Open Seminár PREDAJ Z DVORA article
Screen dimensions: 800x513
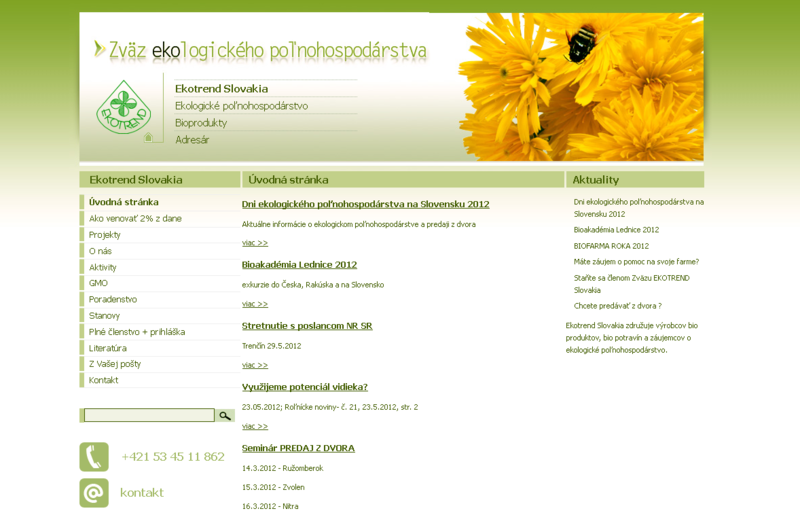pos(298,449)
